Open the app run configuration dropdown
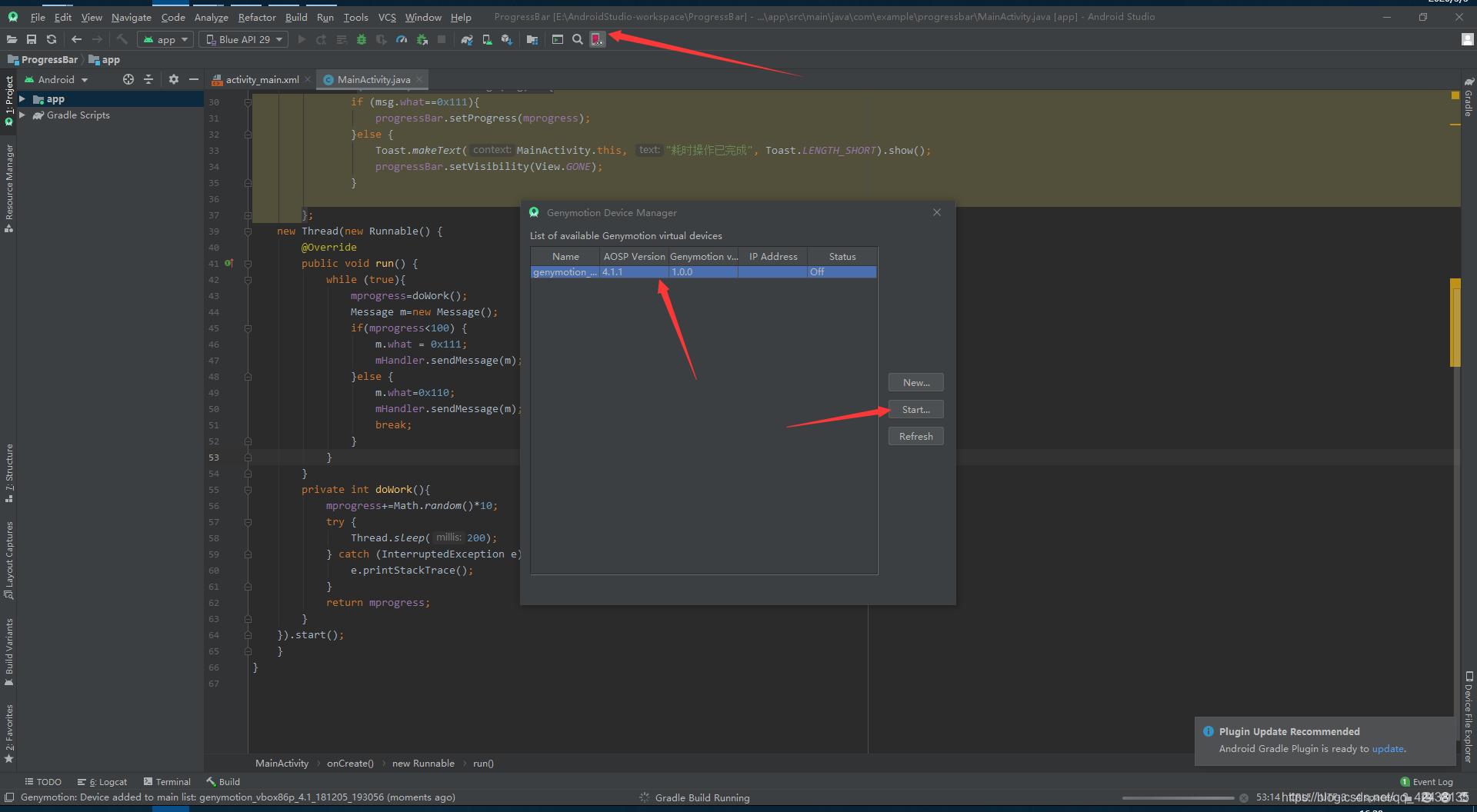 [165, 39]
